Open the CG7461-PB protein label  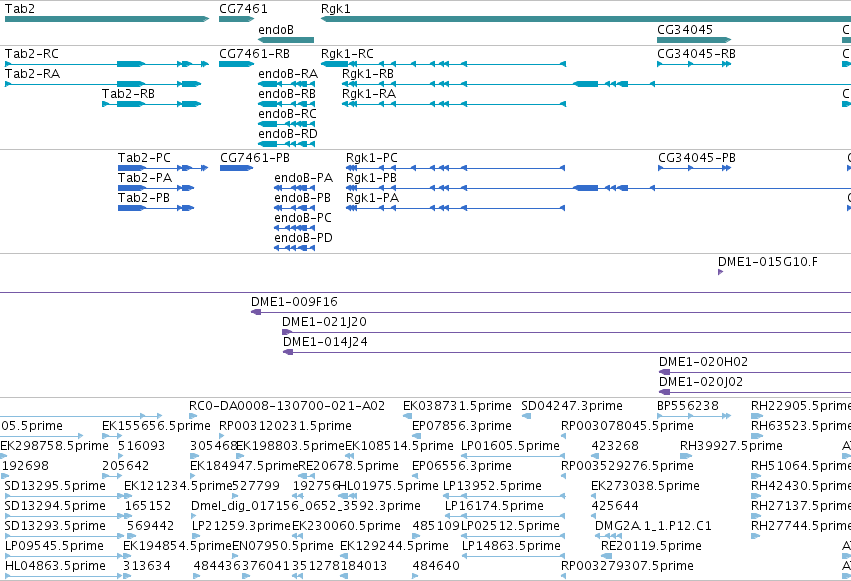tap(255, 158)
